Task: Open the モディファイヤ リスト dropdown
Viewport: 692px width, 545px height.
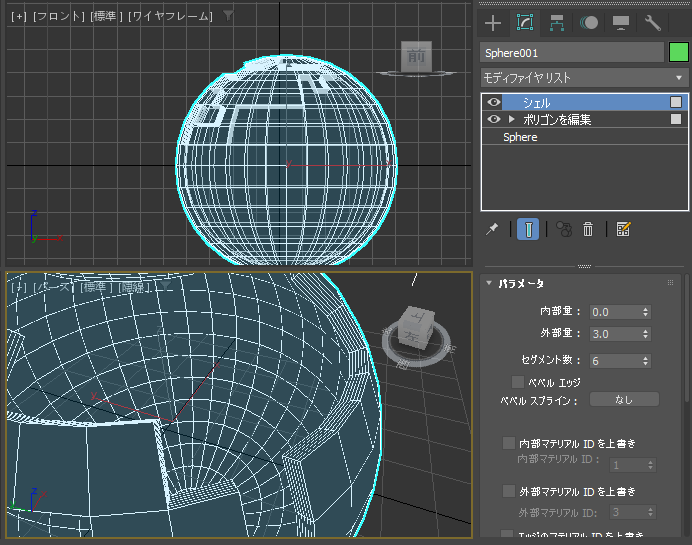Action: 584,78
